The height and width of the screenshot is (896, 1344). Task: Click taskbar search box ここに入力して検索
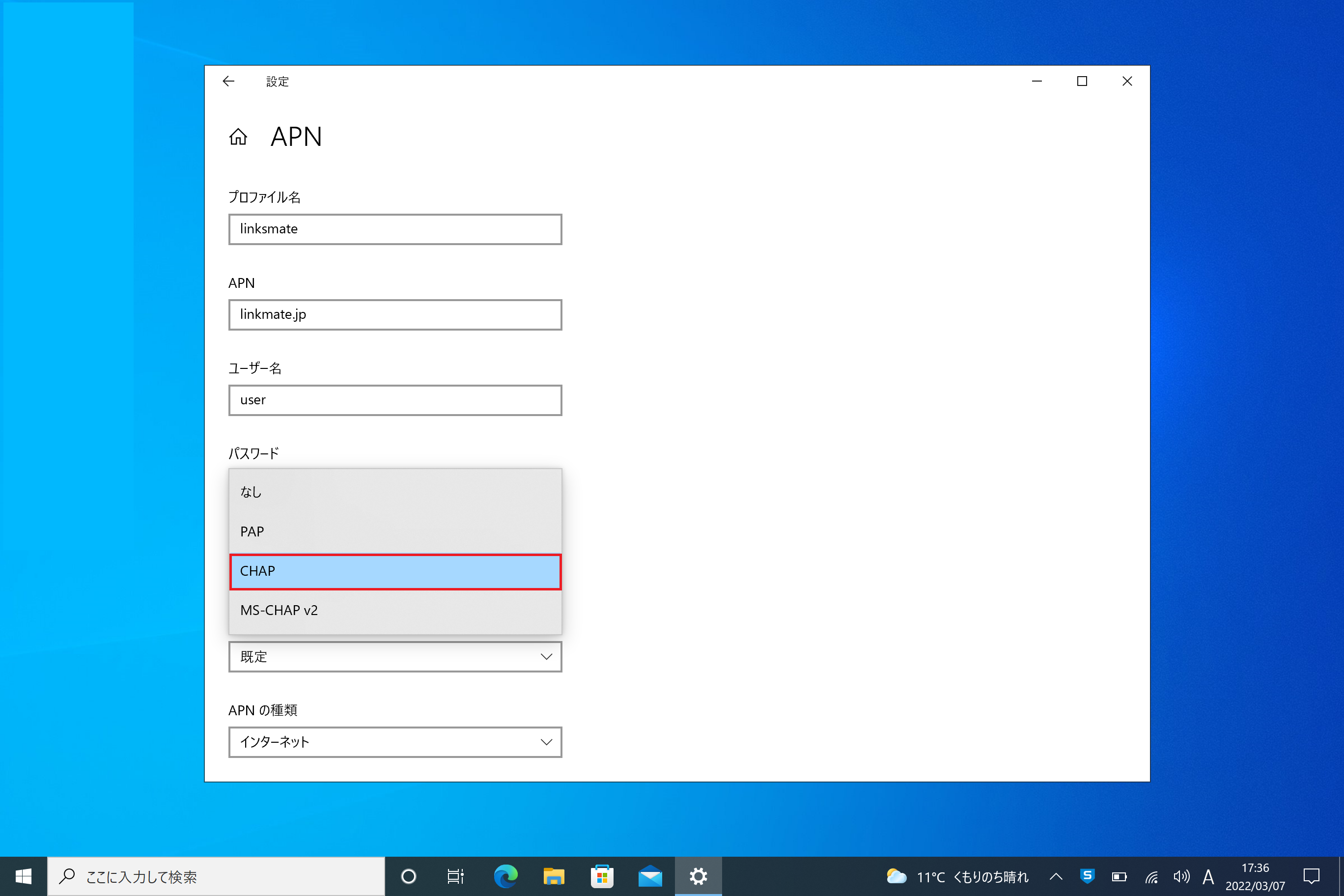216,876
